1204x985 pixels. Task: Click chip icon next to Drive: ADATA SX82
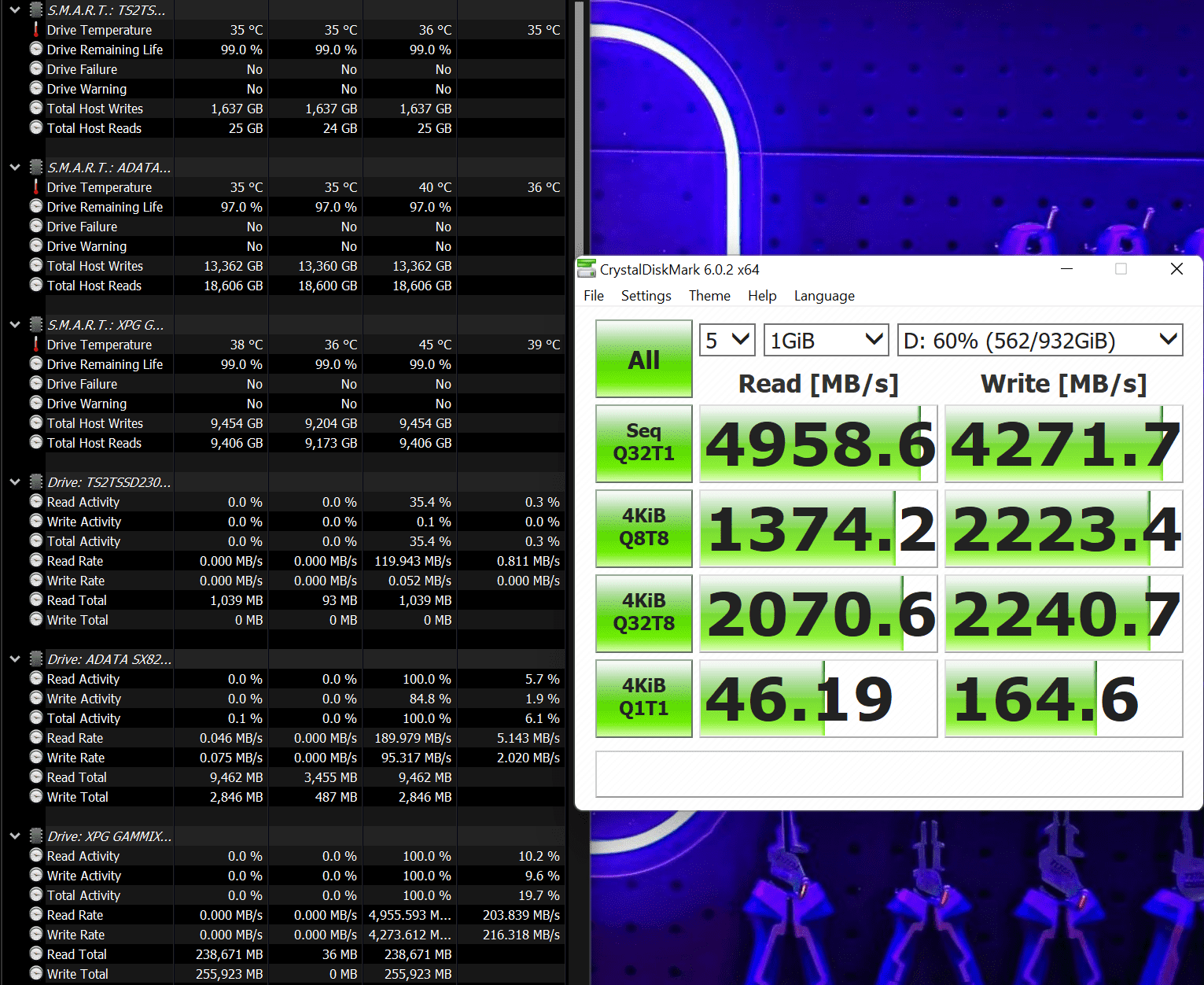pyautogui.click(x=36, y=659)
